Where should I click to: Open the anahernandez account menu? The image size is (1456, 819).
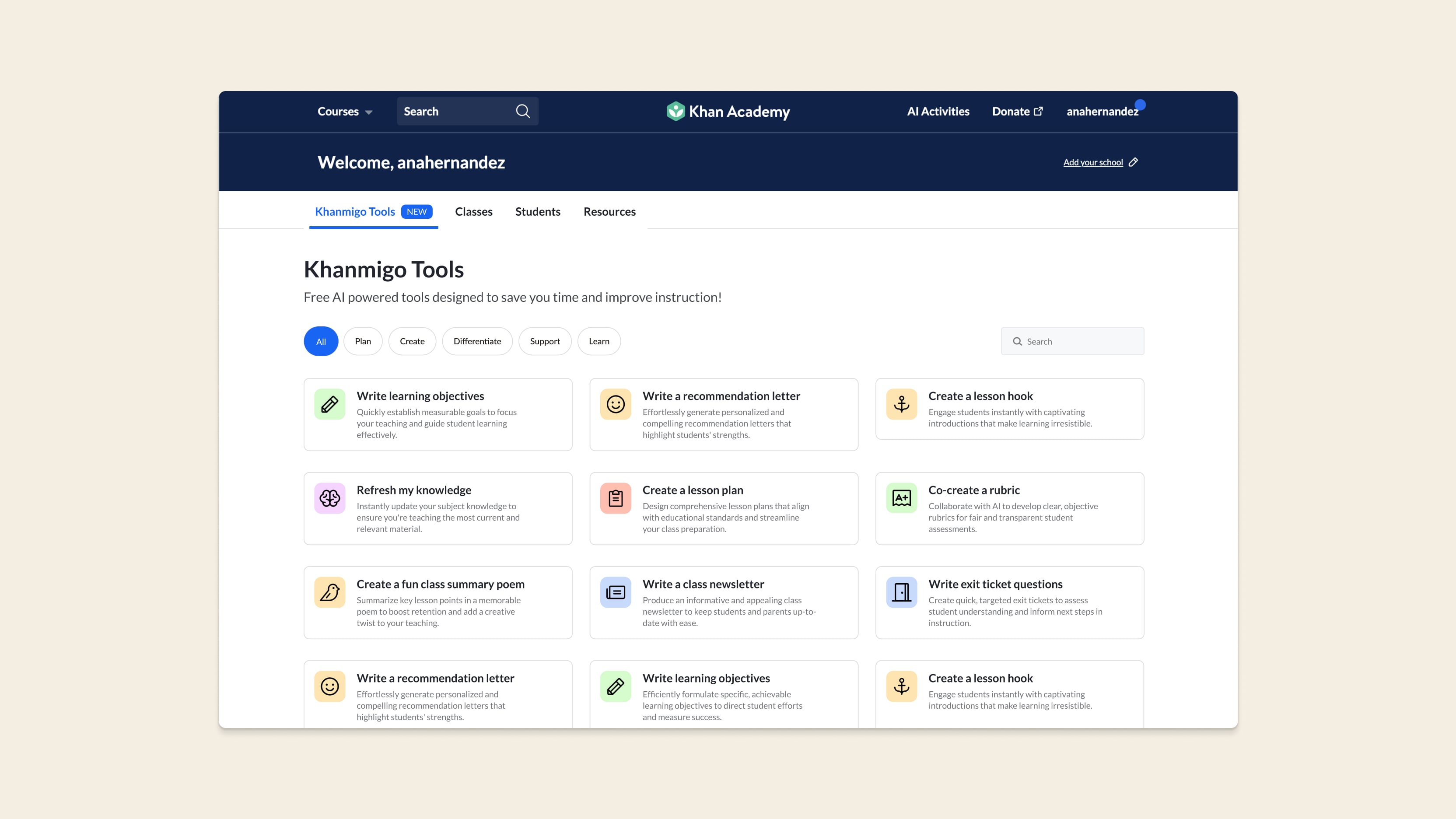[1102, 111]
